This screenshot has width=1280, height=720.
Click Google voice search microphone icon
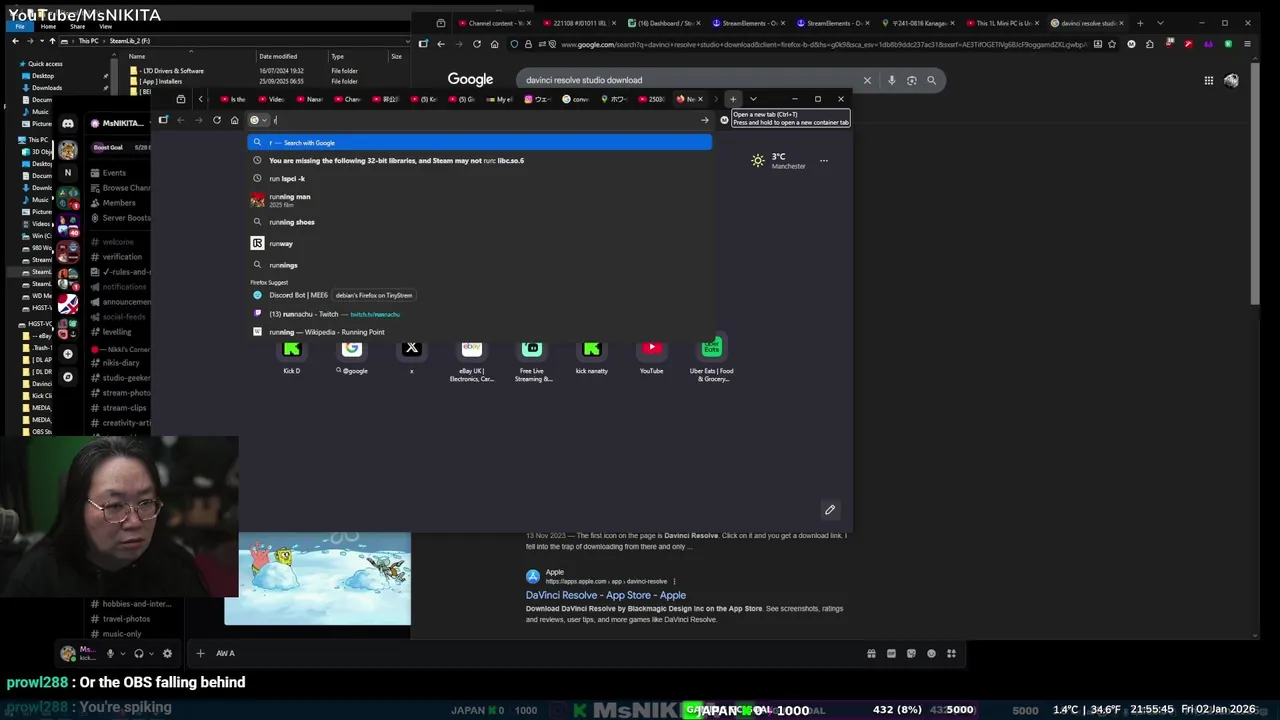891,80
